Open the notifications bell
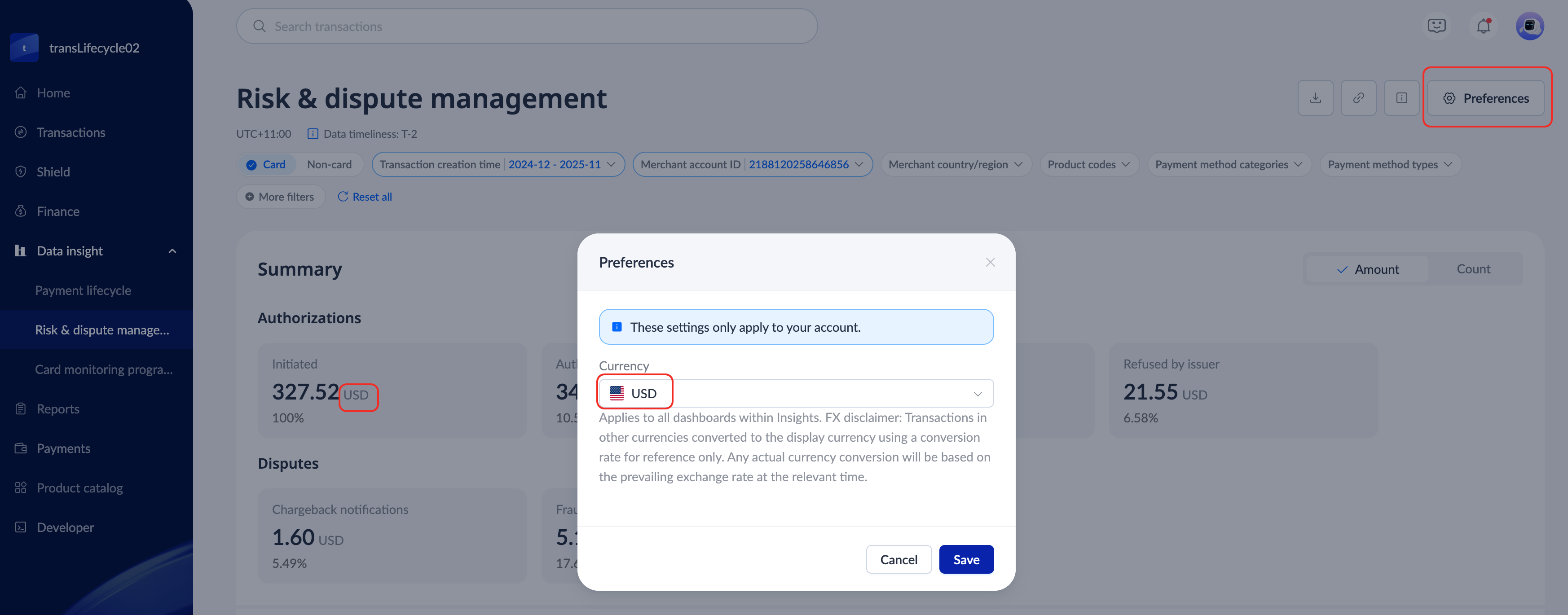Image resolution: width=1568 pixels, height=615 pixels. (1483, 26)
